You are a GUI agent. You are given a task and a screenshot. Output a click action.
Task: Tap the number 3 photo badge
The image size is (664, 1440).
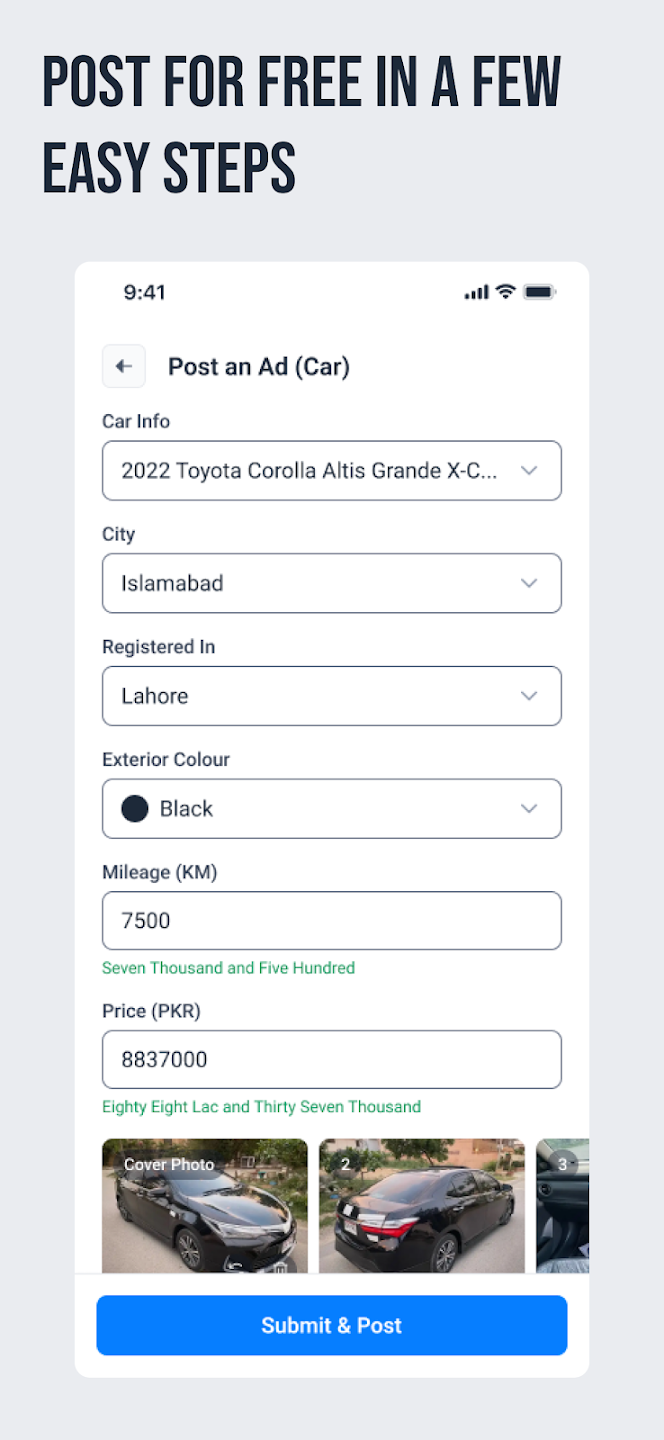pyautogui.click(x=562, y=1164)
